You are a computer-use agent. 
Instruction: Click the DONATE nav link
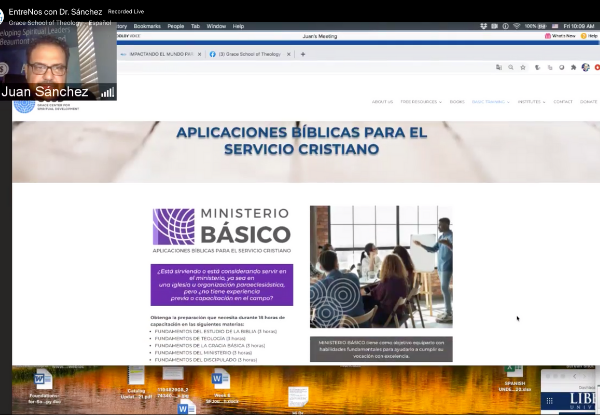click(x=589, y=102)
